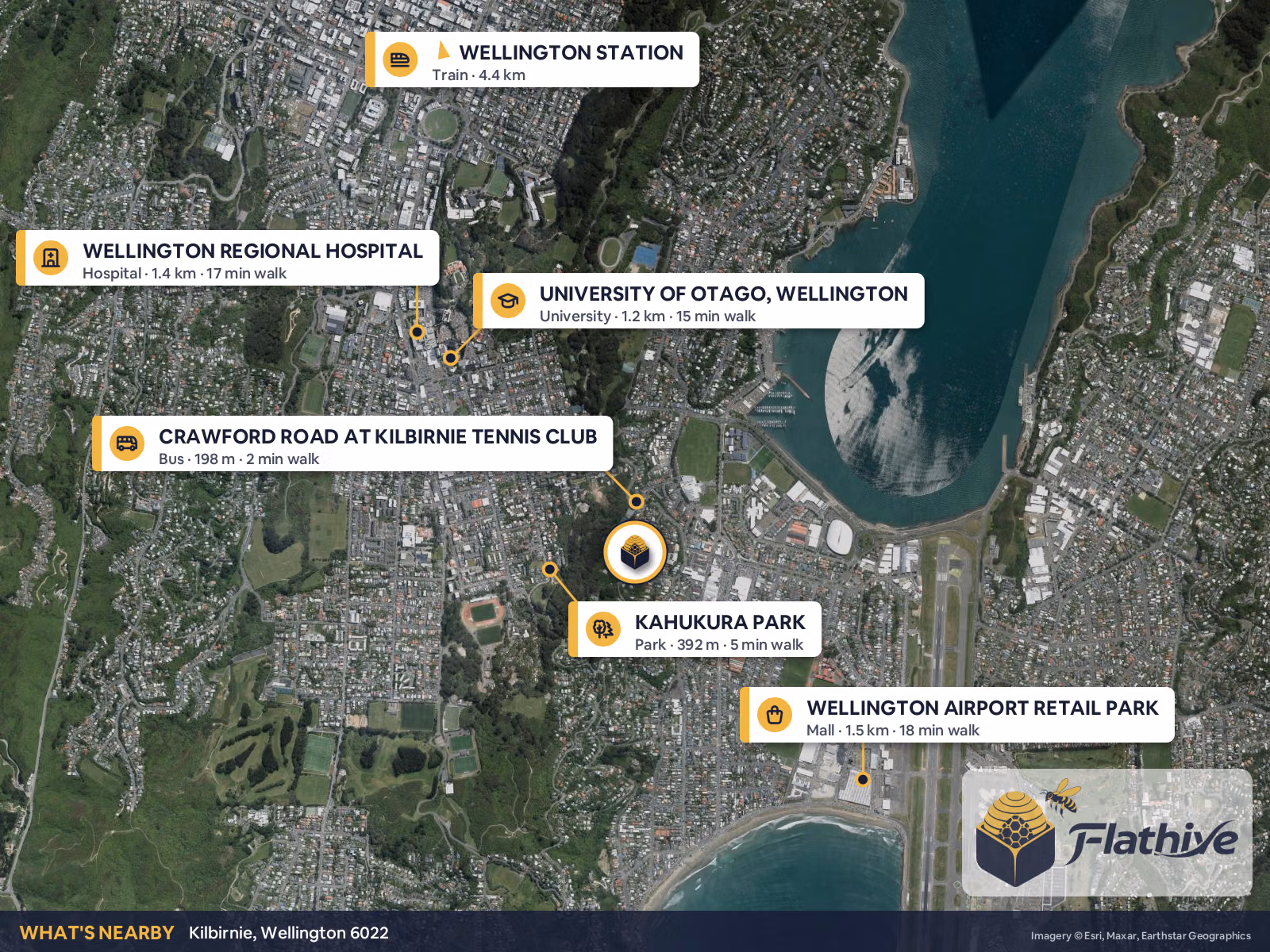
Task: Click the Wellington Airport Retail Park map pin
Action: click(x=863, y=780)
